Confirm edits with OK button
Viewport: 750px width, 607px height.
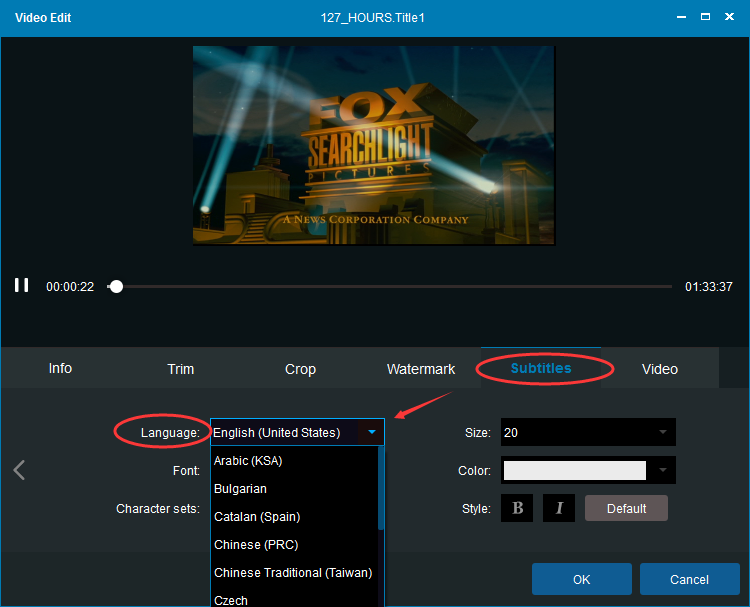pyautogui.click(x=582, y=579)
